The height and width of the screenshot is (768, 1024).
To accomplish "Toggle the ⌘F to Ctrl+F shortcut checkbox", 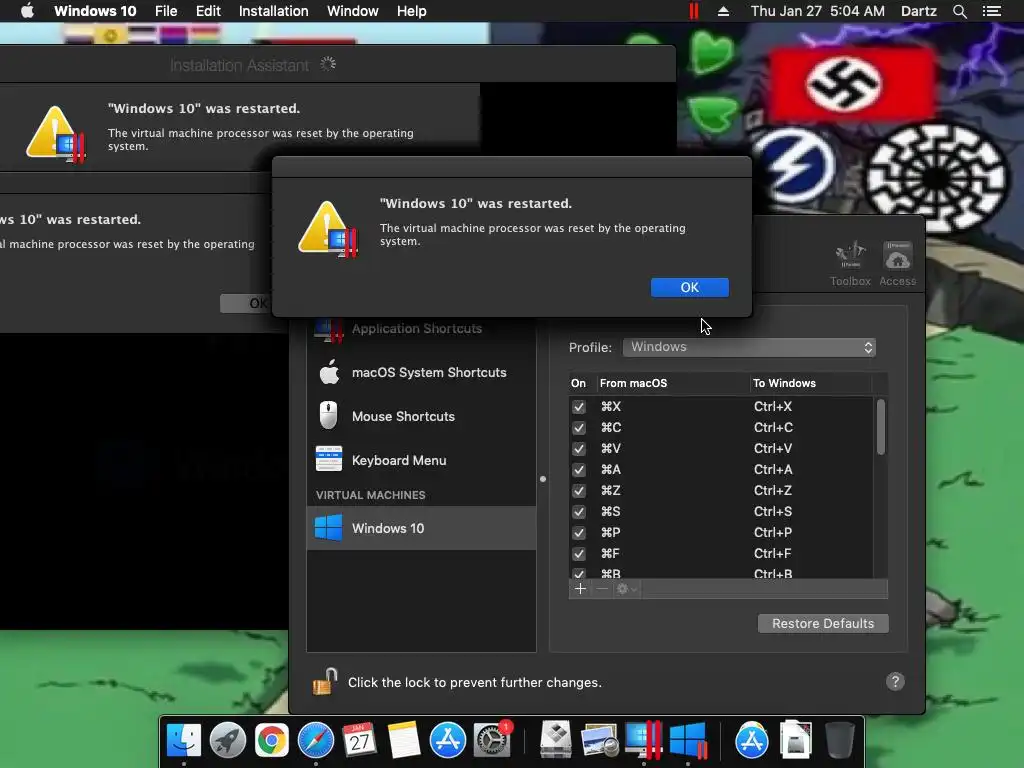I will (x=579, y=554).
